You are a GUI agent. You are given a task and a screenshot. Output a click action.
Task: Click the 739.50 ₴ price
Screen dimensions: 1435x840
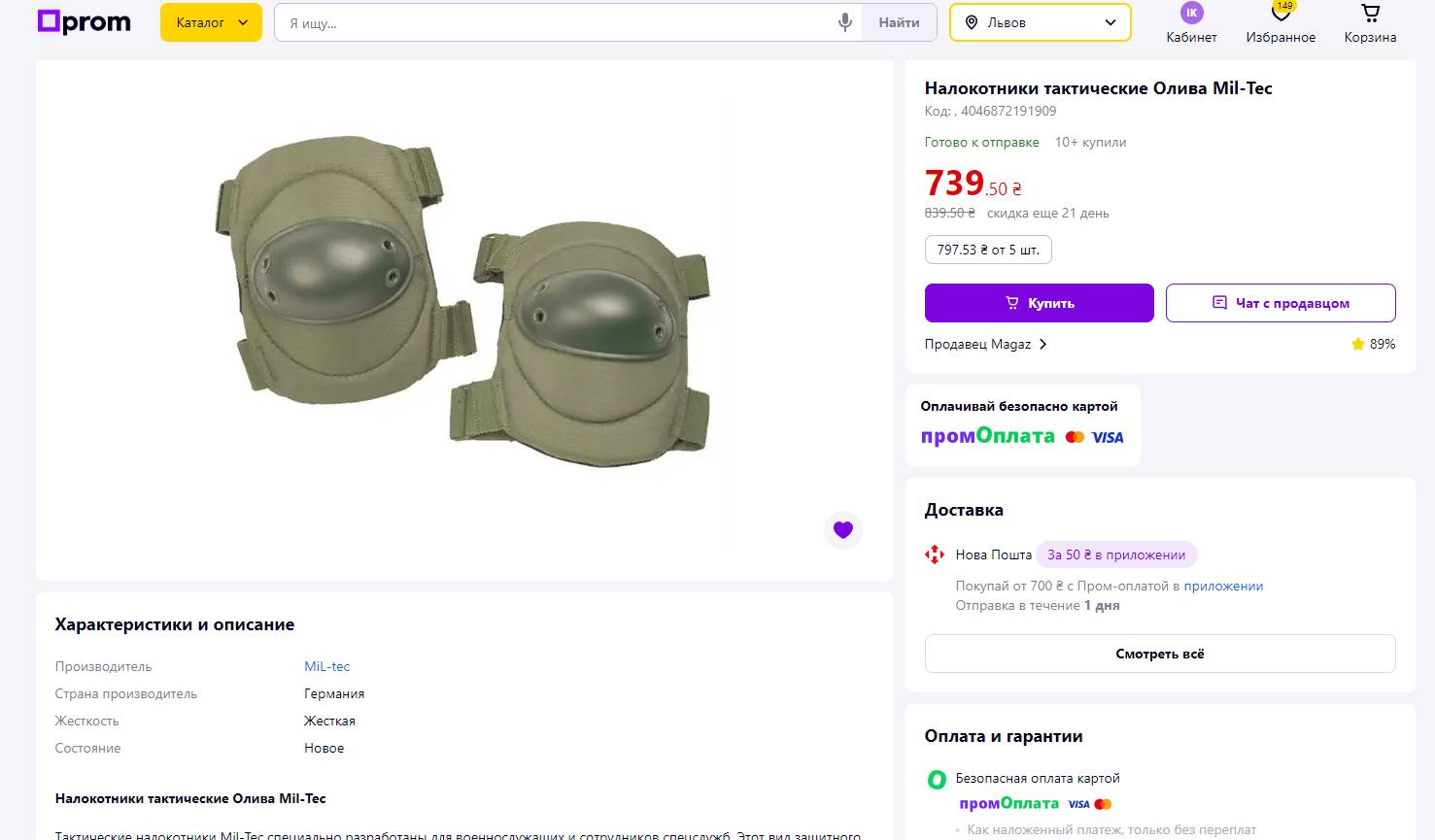click(973, 183)
